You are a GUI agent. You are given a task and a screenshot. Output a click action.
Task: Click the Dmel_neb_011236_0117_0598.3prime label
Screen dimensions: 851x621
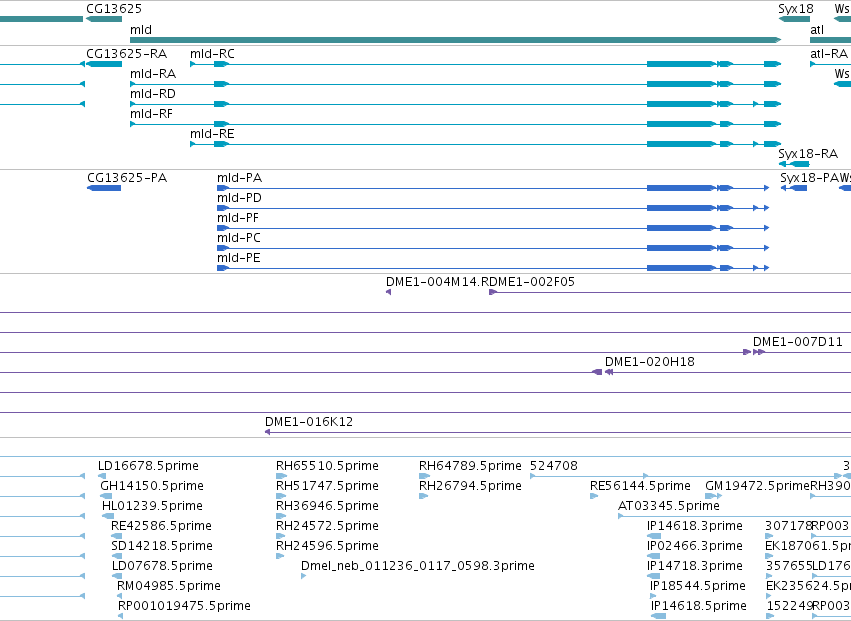coord(418,566)
